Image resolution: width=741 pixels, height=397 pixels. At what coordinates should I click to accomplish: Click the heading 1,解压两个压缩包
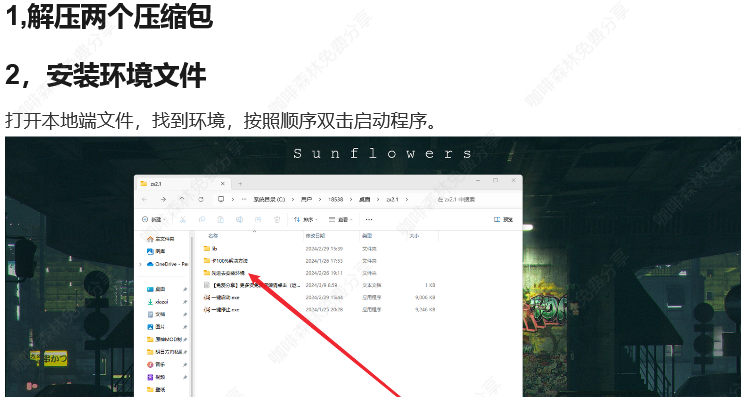[x=109, y=17]
